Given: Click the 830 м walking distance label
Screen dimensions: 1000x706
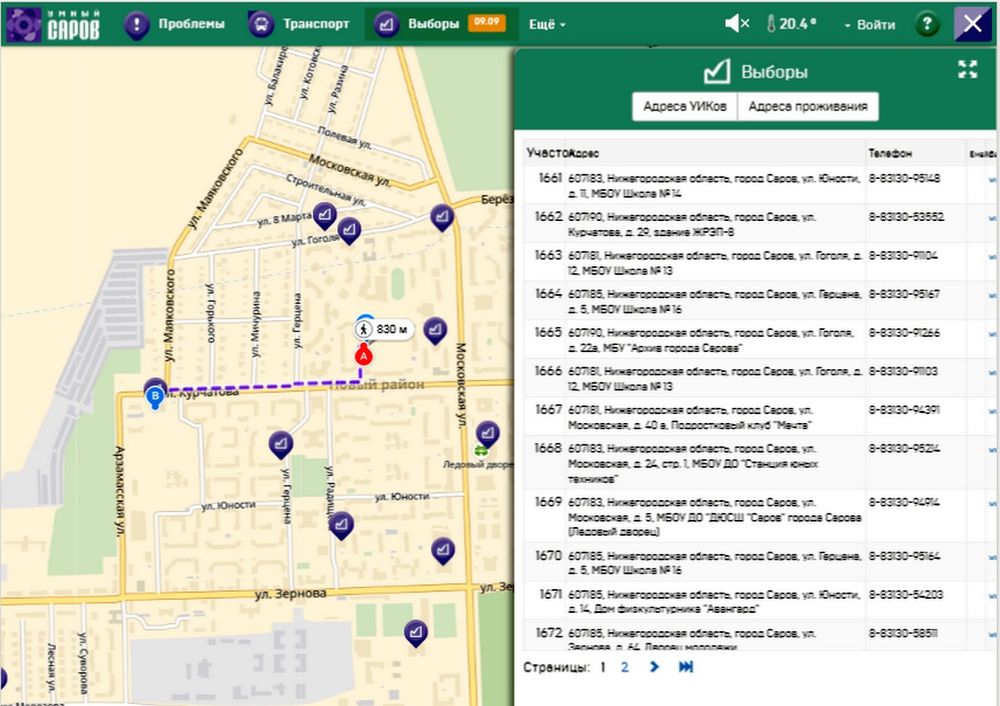Looking at the screenshot, I should [384, 329].
